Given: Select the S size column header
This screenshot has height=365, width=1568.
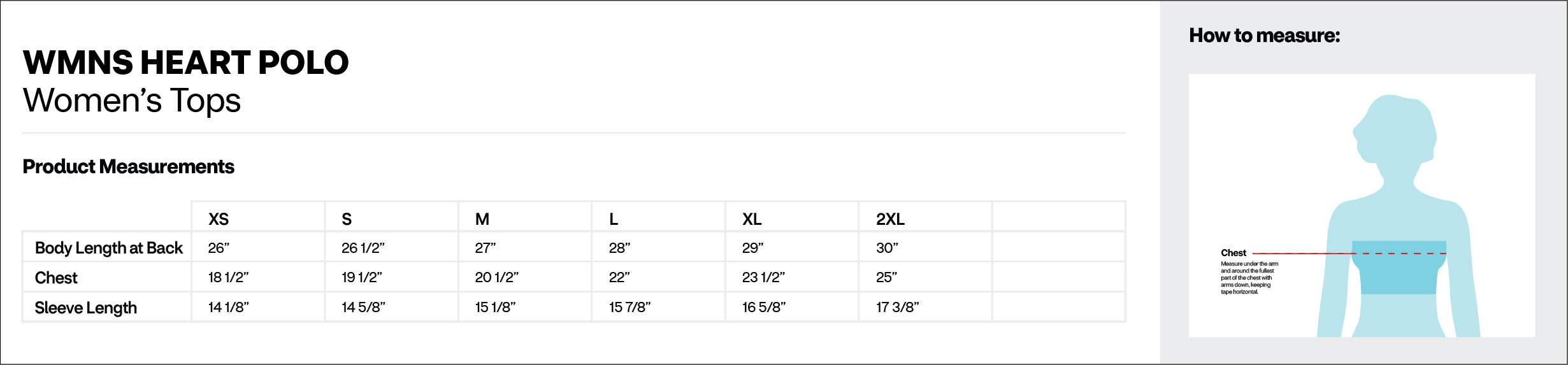Looking at the screenshot, I should pos(347,219).
